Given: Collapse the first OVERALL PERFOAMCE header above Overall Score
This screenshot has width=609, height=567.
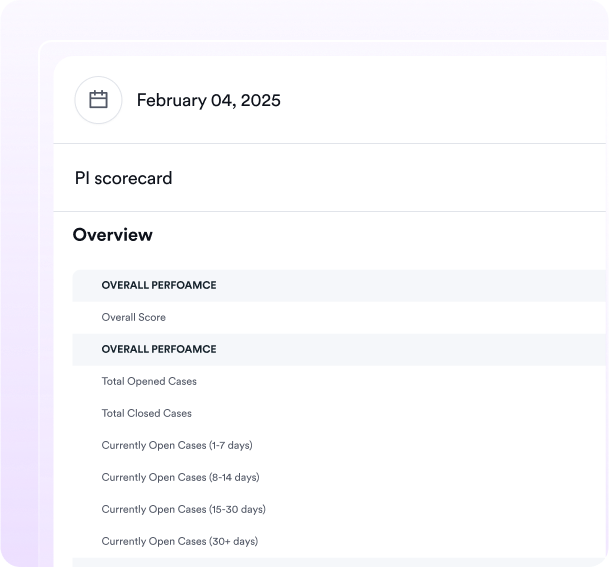Looking at the screenshot, I should point(158,285).
